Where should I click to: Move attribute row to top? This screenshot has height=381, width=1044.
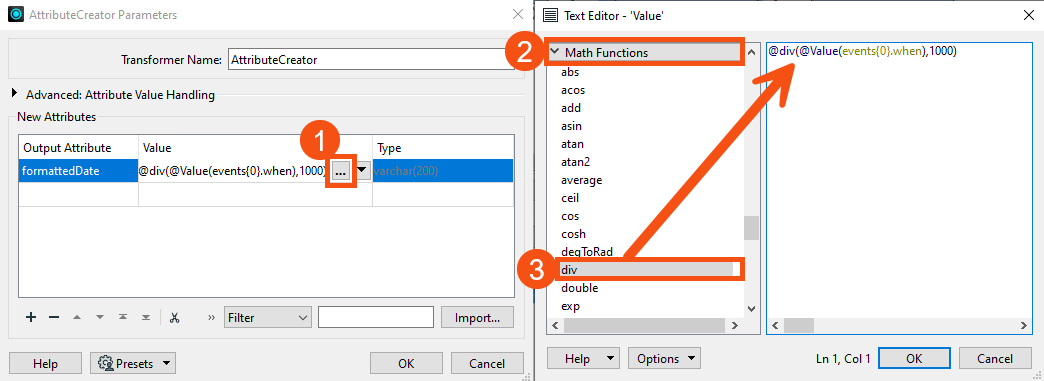coord(123,318)
